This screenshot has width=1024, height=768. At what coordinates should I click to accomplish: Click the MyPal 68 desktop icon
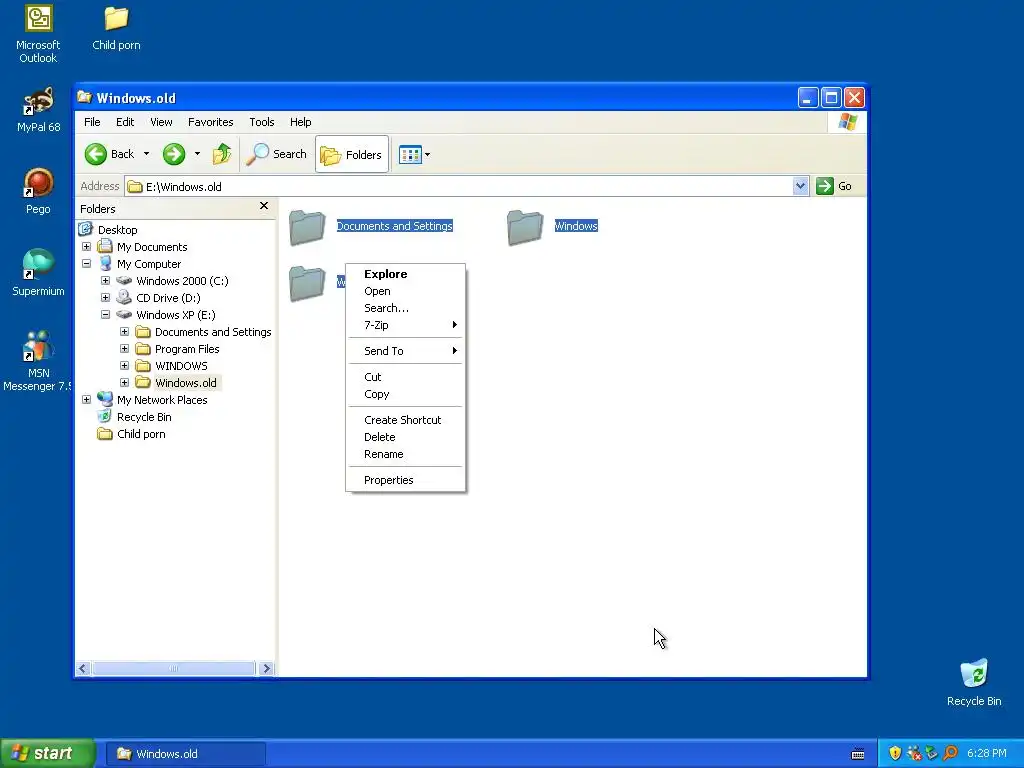click(x=38, y=109)
